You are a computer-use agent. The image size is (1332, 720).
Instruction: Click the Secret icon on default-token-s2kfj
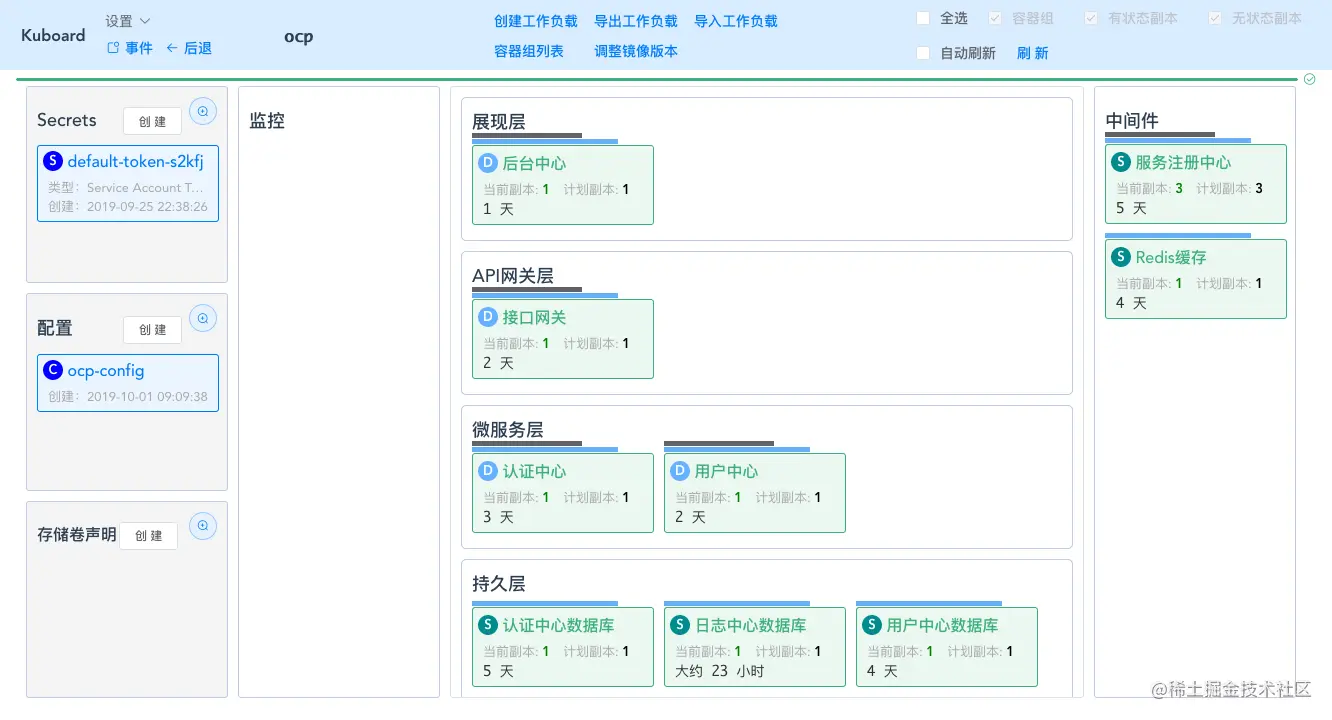pos(53,161)
